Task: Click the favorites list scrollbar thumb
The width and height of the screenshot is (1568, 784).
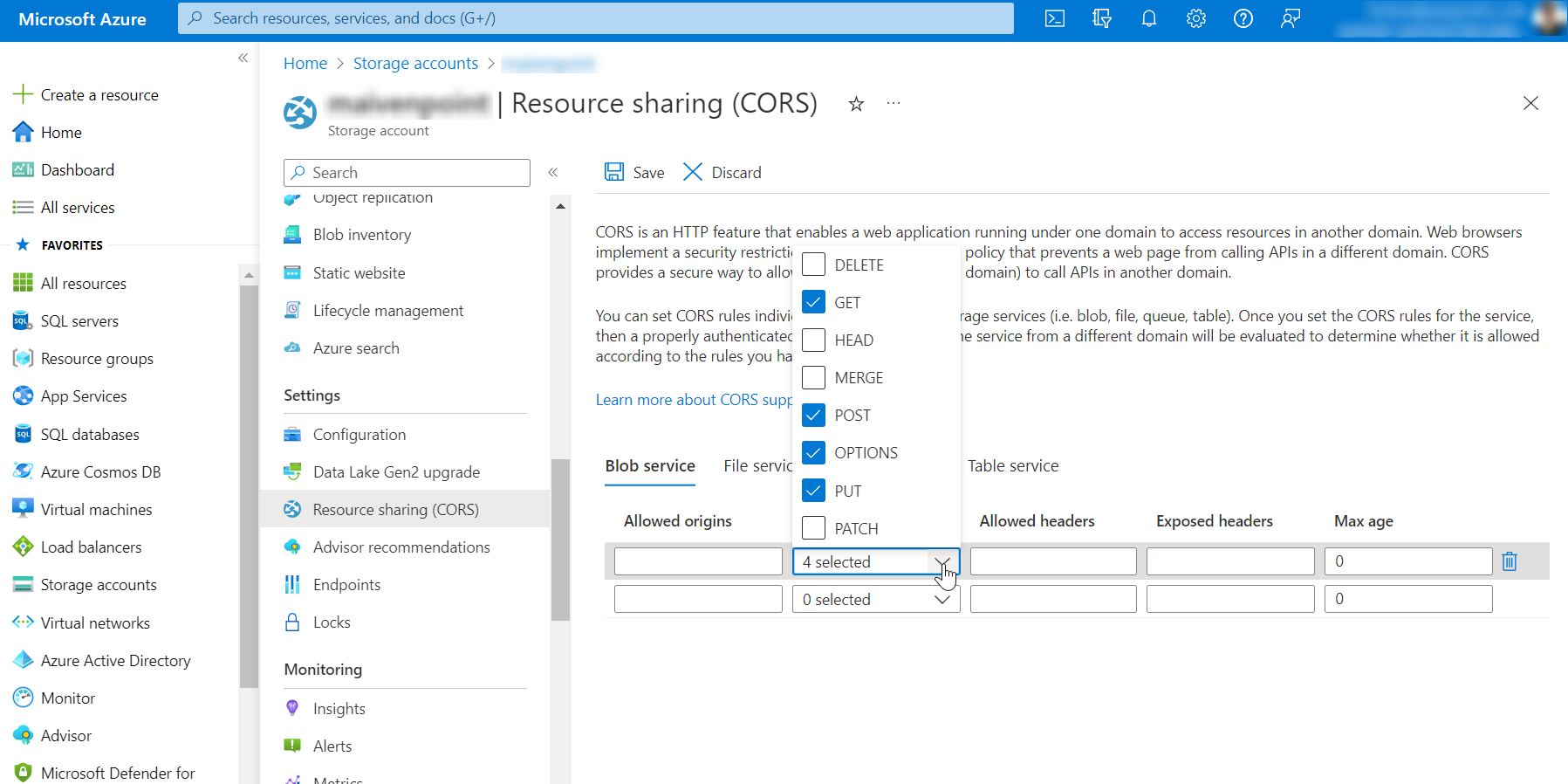Action: tap(249, 486)
